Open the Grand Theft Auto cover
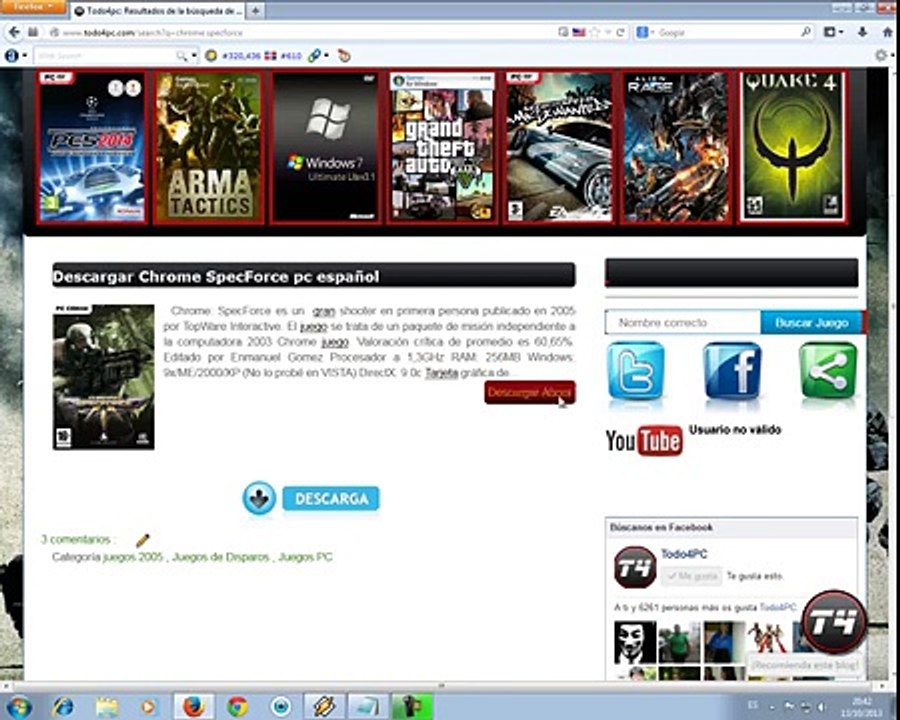The width and height of the screenshot is (900, 720). pos(442,147)
